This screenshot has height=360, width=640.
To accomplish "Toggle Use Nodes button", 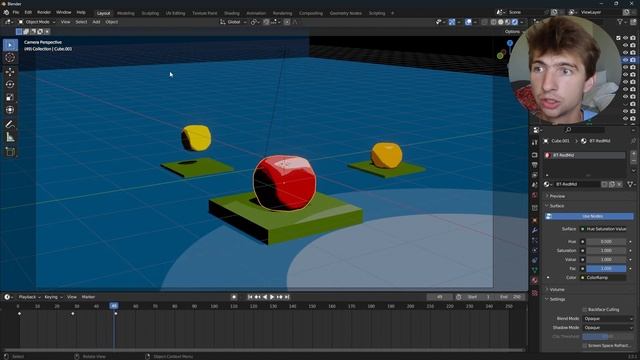I will (x=589, y=216).
